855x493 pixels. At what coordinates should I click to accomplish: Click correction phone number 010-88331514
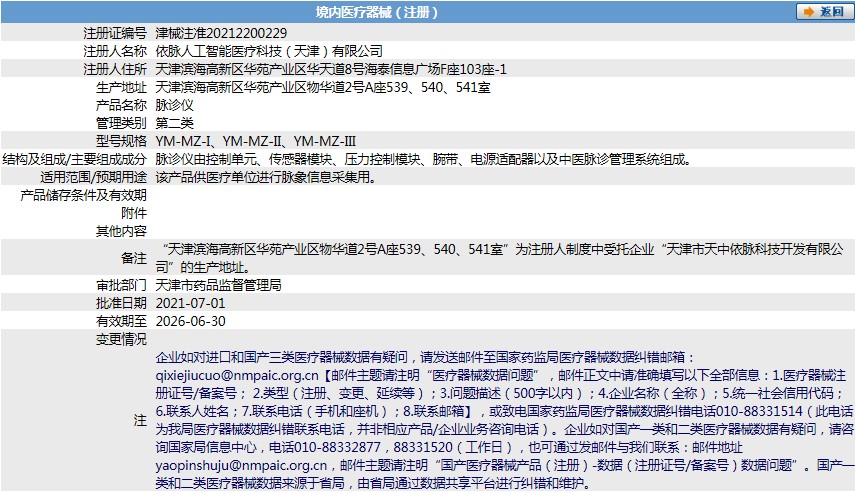click(x=759, y=411)
